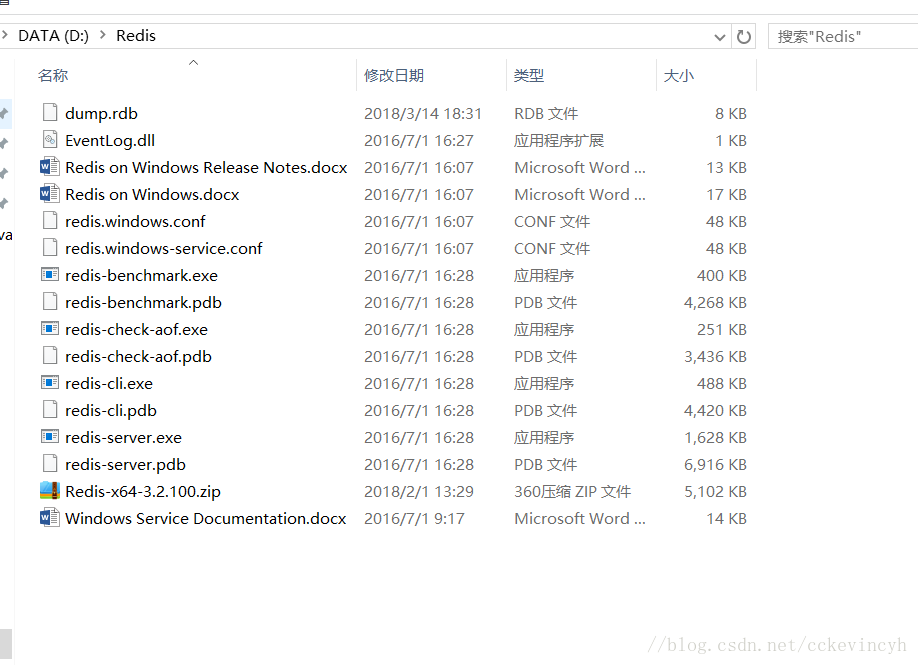The width and height of the screenshot is (918, 665).
Task: Click the Redis-x64-3.2.100.zip archive icon
Action: click(50, 490)
